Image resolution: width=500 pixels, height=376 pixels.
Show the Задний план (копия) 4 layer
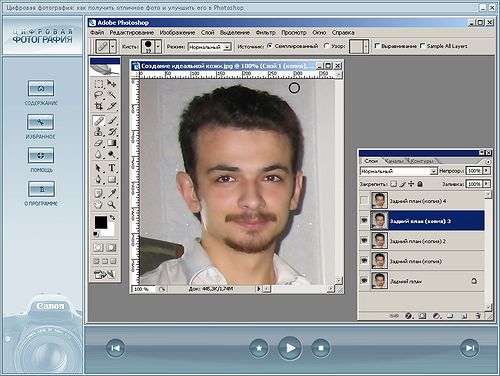tap(364, 201)
